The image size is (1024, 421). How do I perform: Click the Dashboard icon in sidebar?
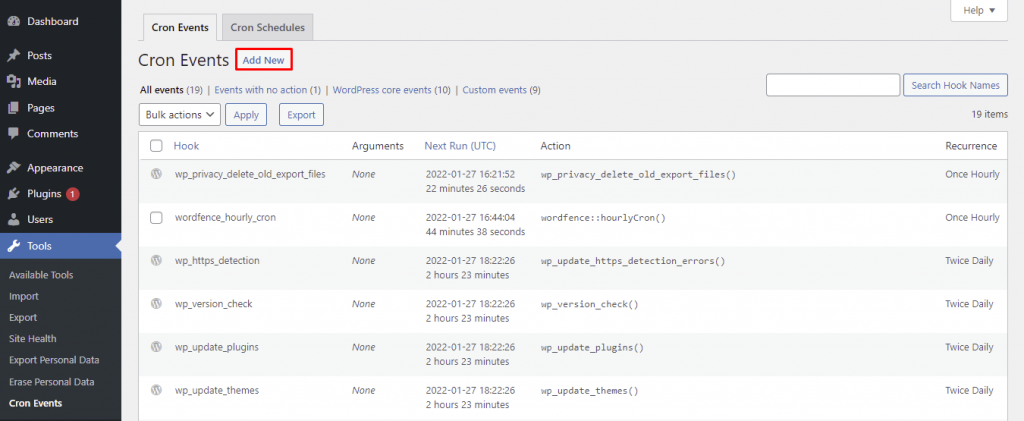pyautogui.click(x=13, y=22)
